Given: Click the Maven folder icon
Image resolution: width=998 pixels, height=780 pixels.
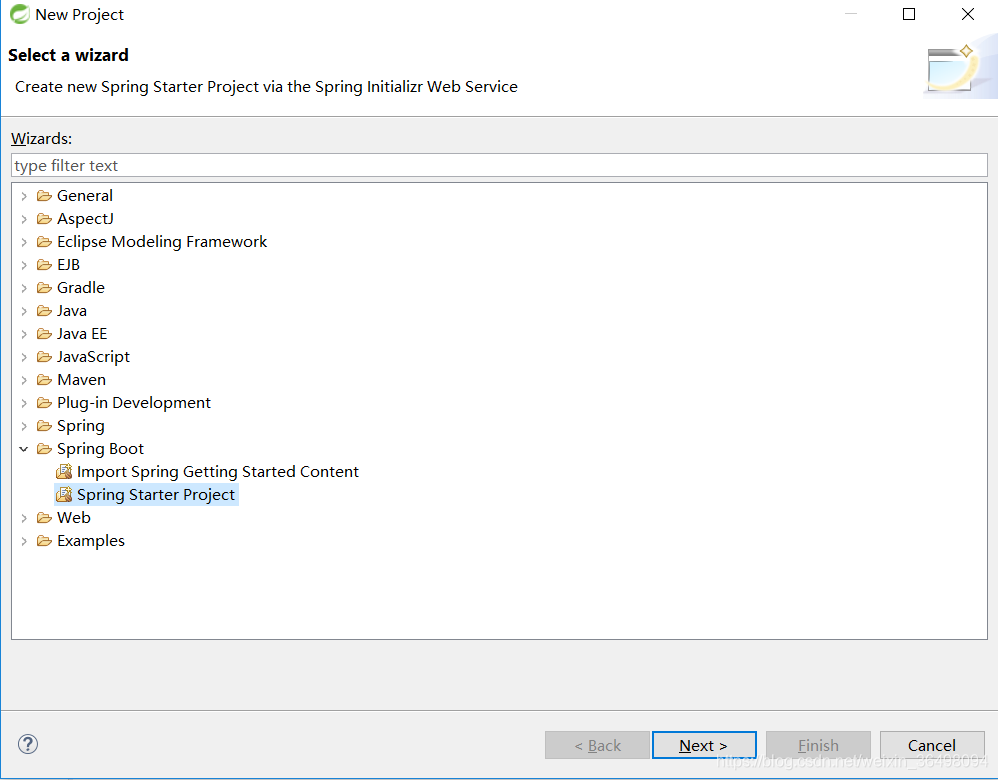Looking at the screenshot, I should [44, 379].
